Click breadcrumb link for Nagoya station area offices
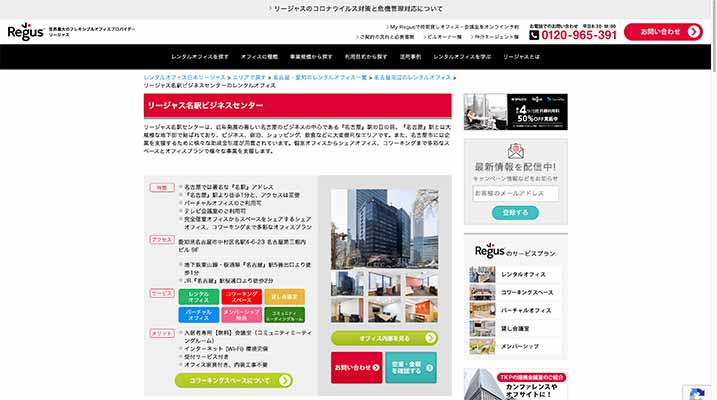Screen dimensions: 717x400 pos(412,77)
